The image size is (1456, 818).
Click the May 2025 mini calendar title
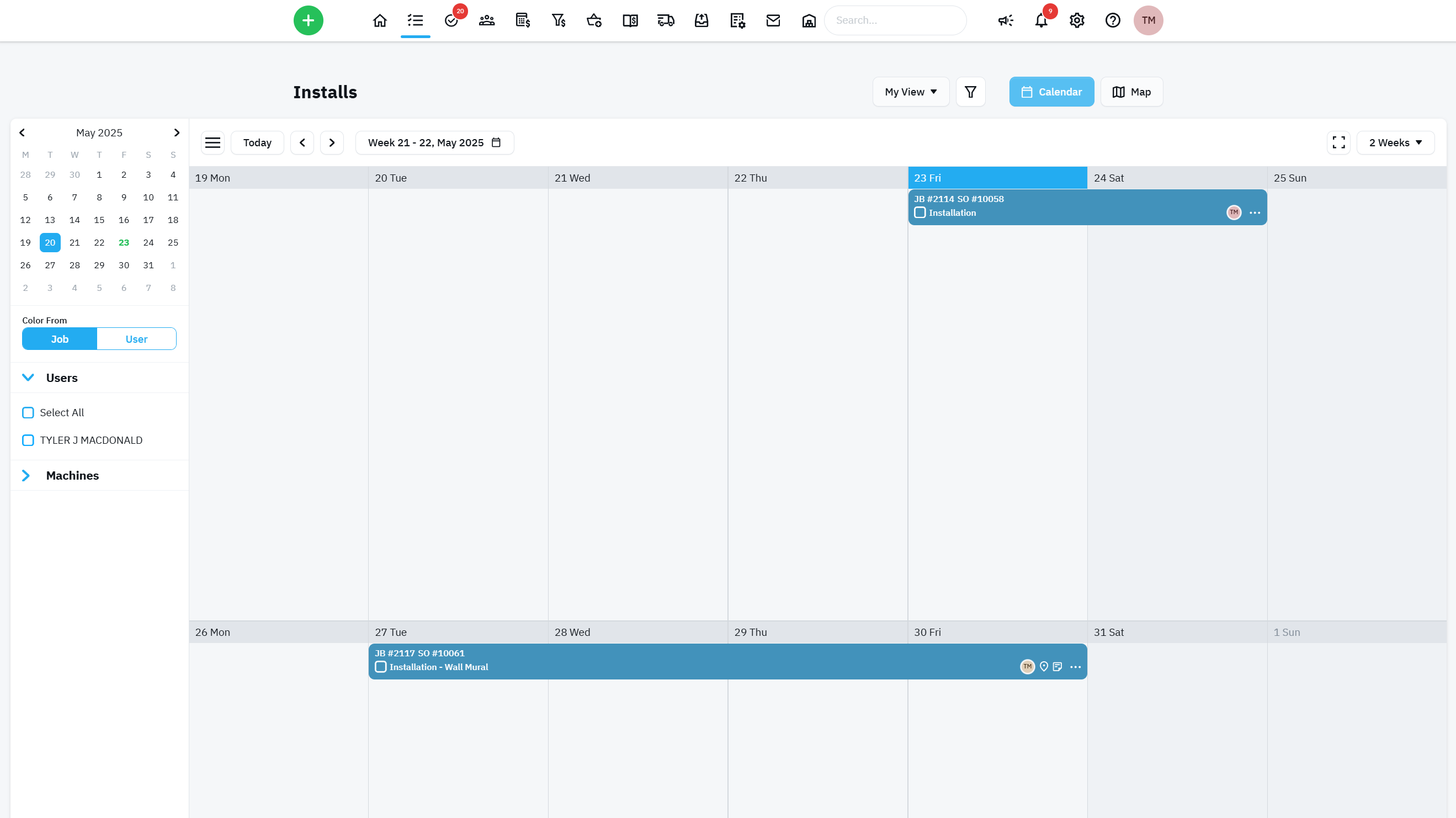coord(99,132)
